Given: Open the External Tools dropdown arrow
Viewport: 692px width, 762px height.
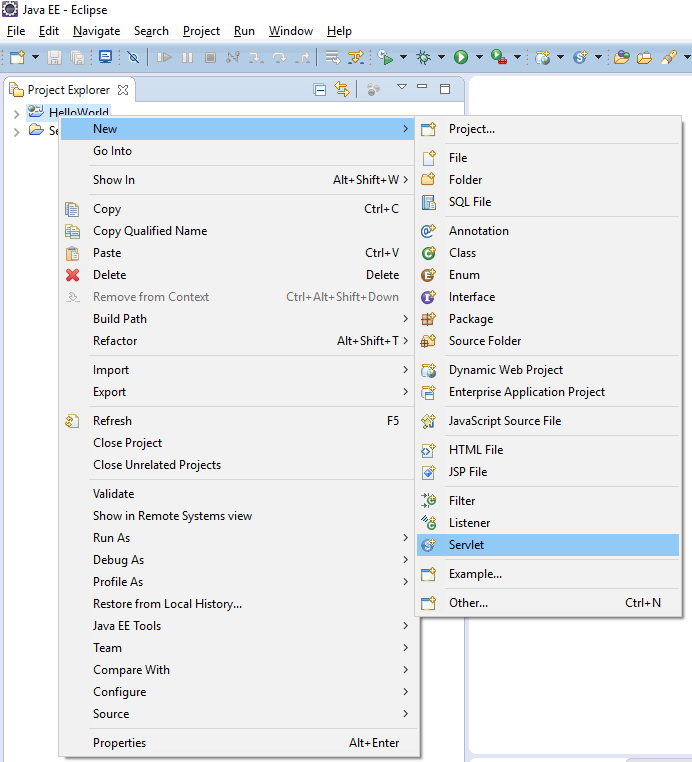Looking at the screenshot, I should [x=518, y=57].
